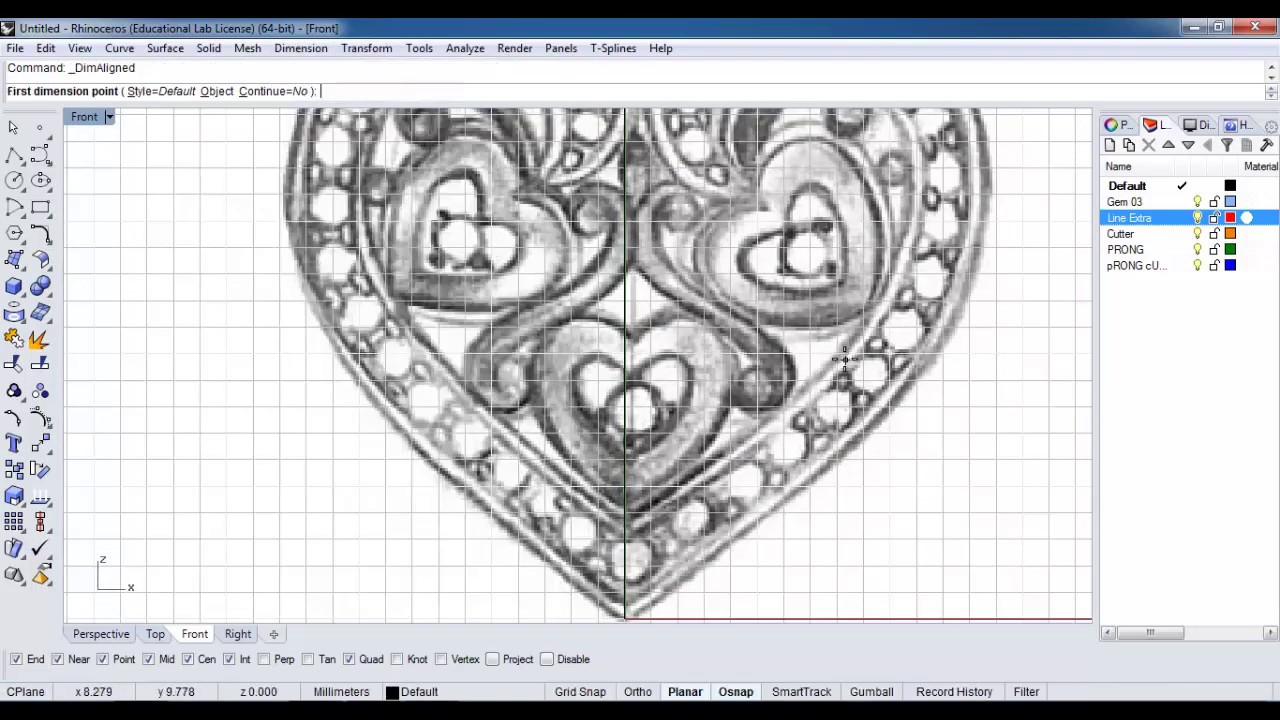Toggle the Mid osnap checkbox
Viewport: 1280px width, 720px height.
(147, 659)
